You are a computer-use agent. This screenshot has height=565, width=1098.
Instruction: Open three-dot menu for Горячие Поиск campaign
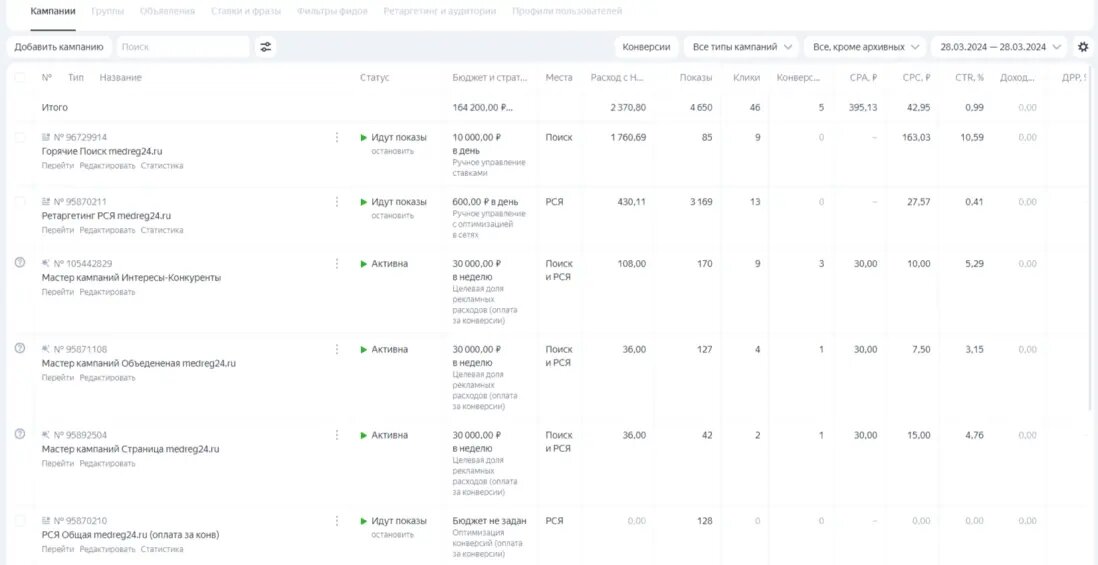(x=337, y=138)
